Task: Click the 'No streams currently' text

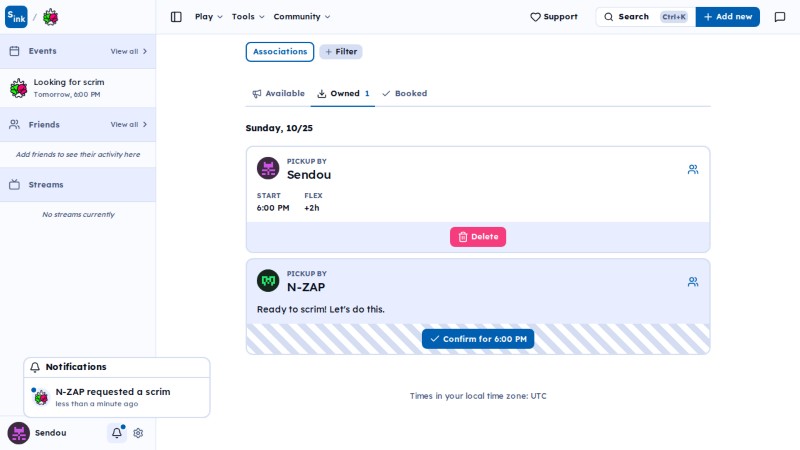Action: click(78, 214)
